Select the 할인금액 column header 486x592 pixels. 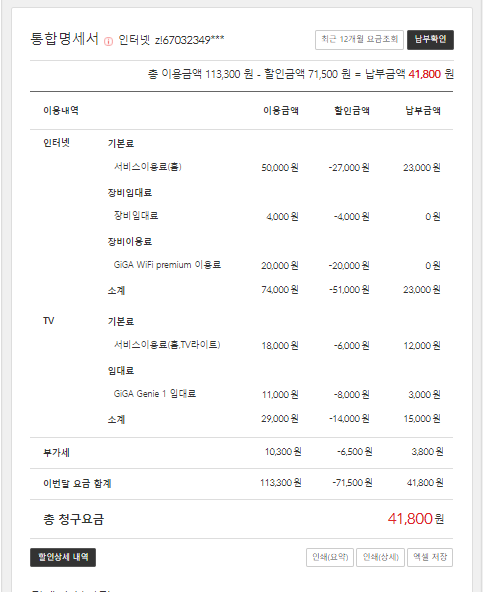coord(352,111)
